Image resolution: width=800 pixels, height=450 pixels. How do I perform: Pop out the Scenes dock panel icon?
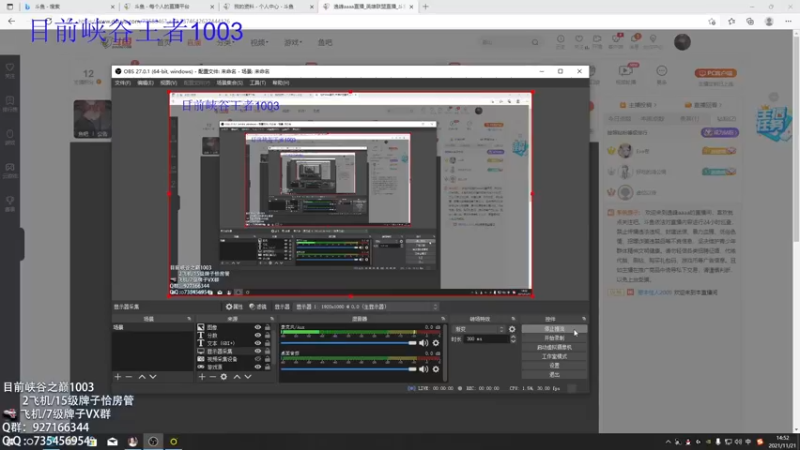(x=189, y=319)
